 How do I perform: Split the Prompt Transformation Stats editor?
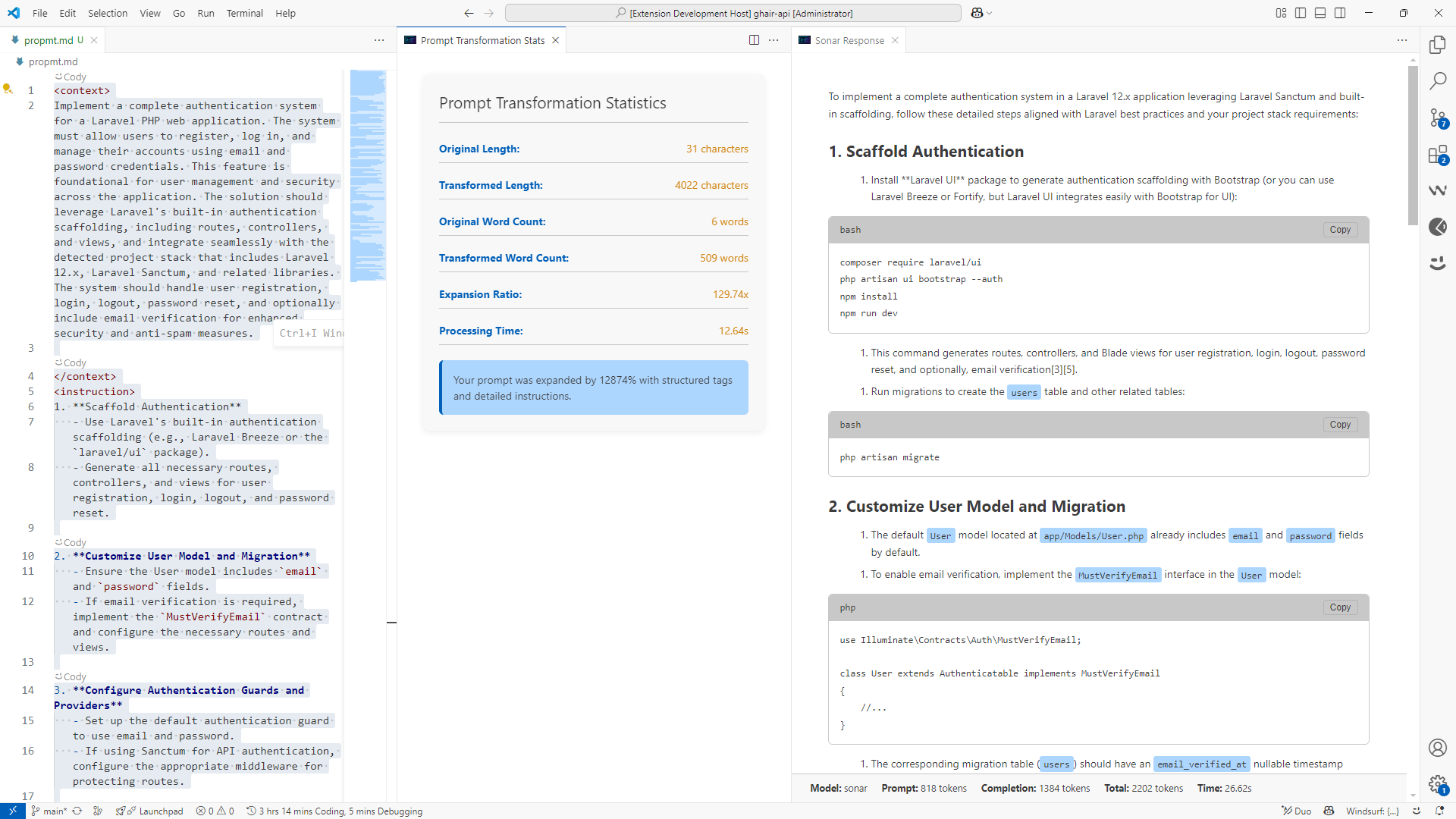pos(754,40)
